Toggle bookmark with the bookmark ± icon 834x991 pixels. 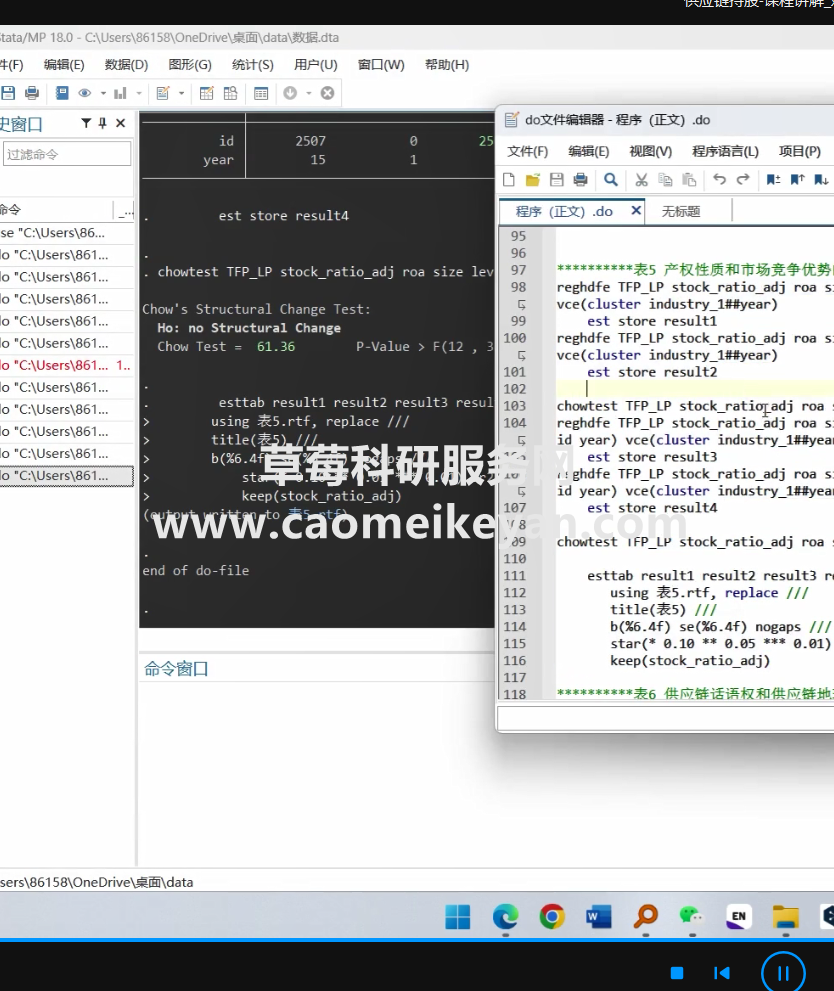(x=773, y=179)
